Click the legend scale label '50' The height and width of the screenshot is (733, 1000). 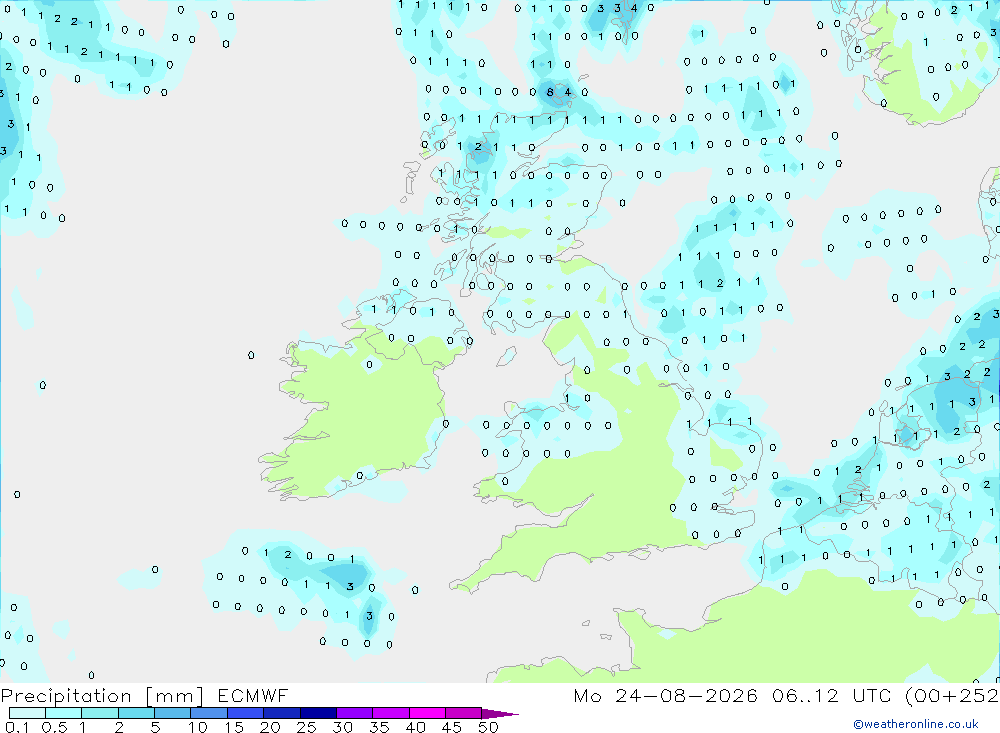488,727
